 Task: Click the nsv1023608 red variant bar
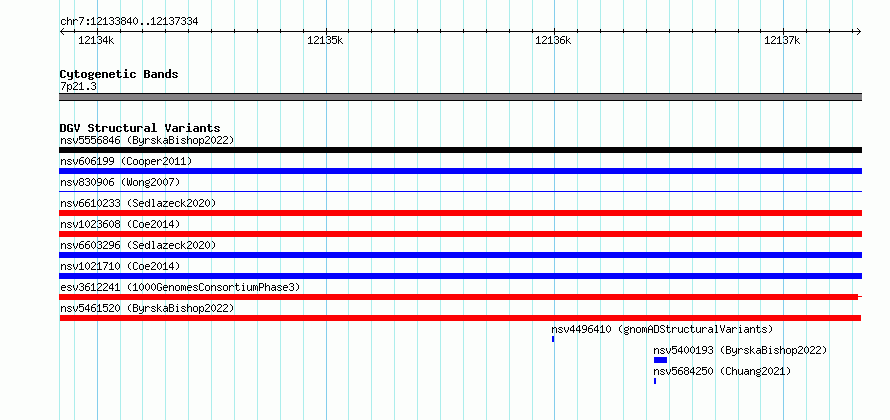point(460,234)
